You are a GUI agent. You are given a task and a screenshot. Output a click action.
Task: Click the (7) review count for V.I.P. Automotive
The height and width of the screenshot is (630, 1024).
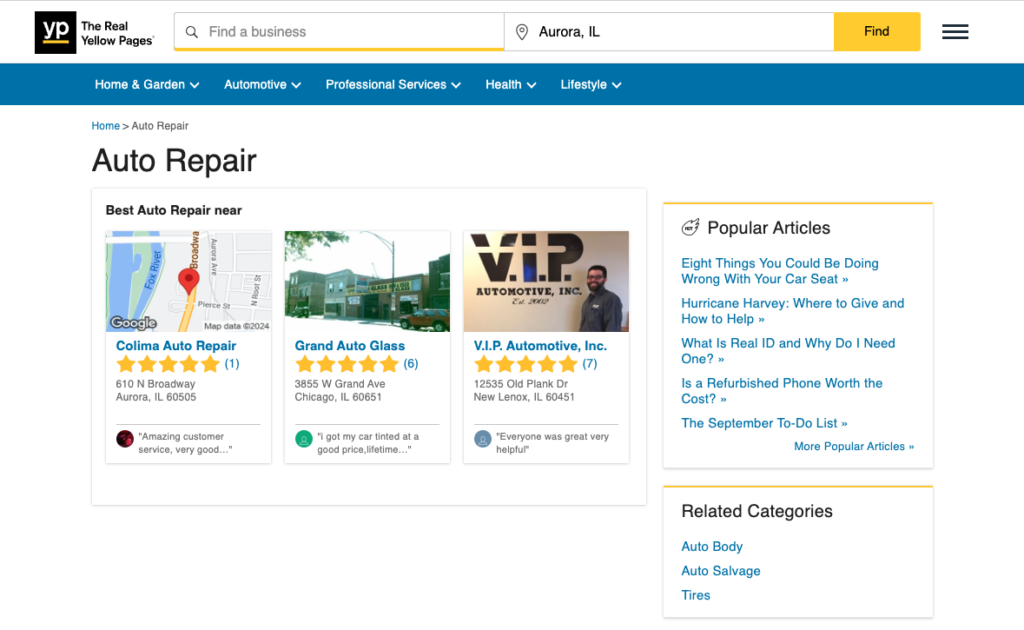click(x=590, y=364)
